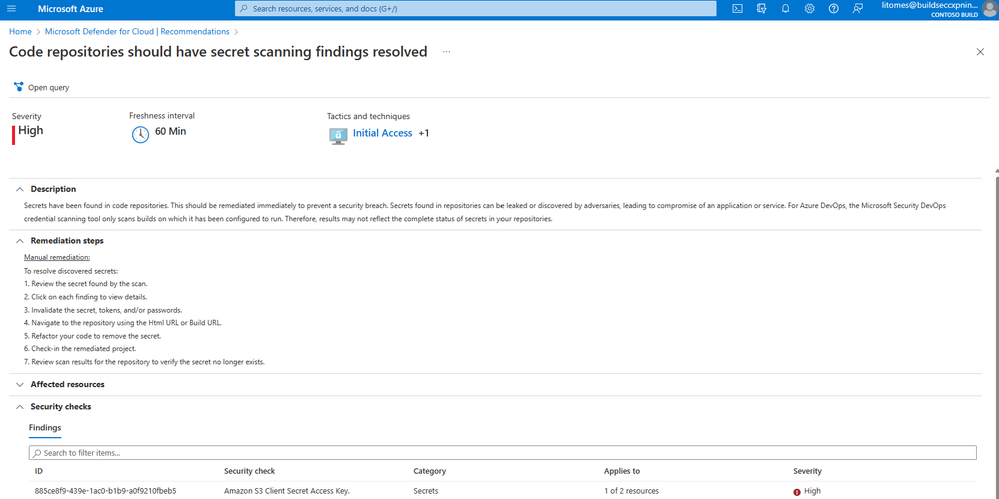
Task: Click the Manual remediation heading
Action: pos(57,257)
